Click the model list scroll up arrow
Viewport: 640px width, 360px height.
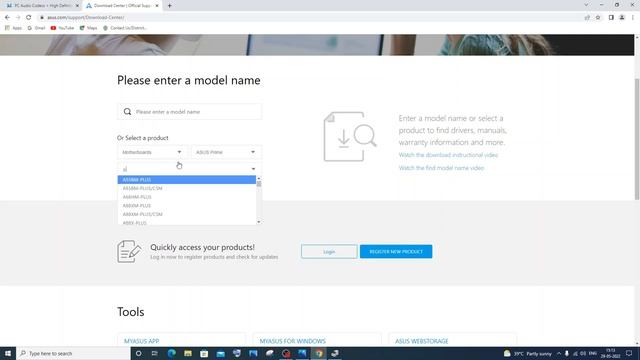[x=259, y=178]
